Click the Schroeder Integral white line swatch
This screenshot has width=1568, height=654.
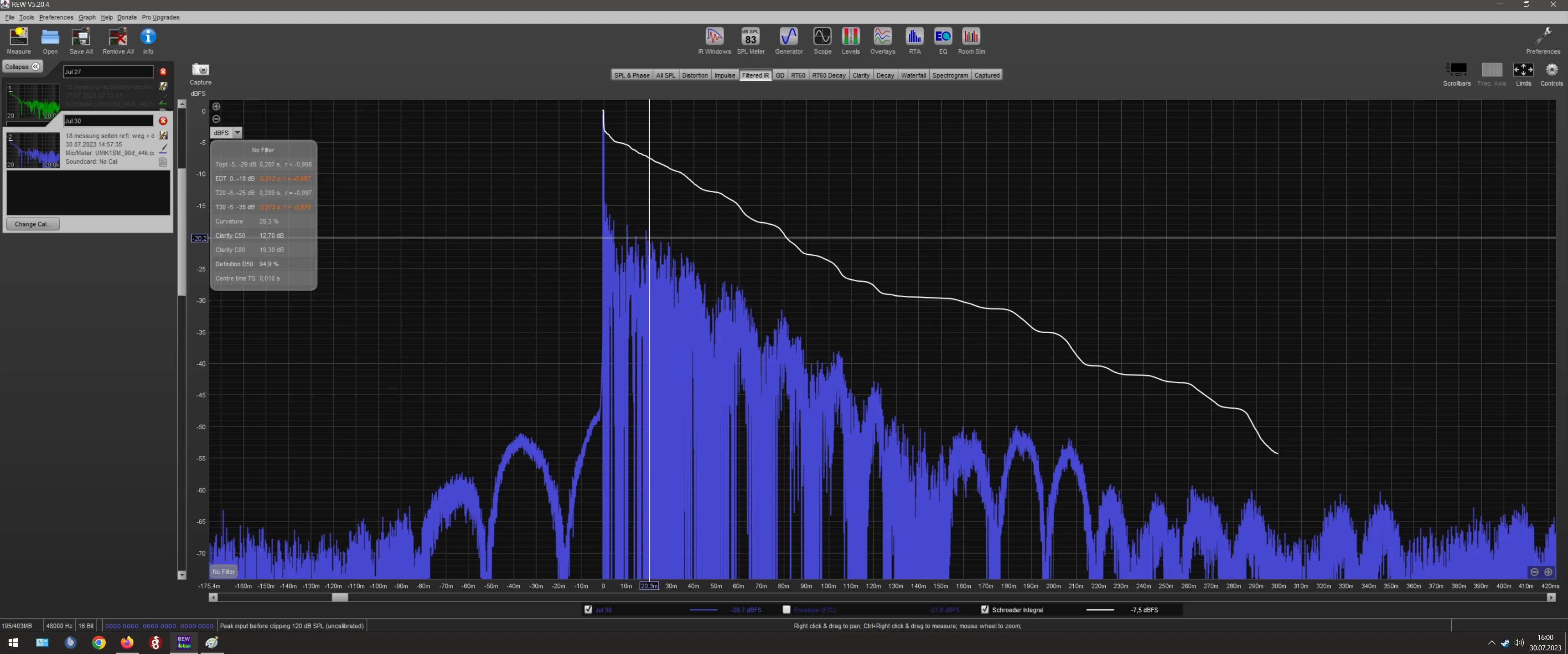(x=1100, y=610)
